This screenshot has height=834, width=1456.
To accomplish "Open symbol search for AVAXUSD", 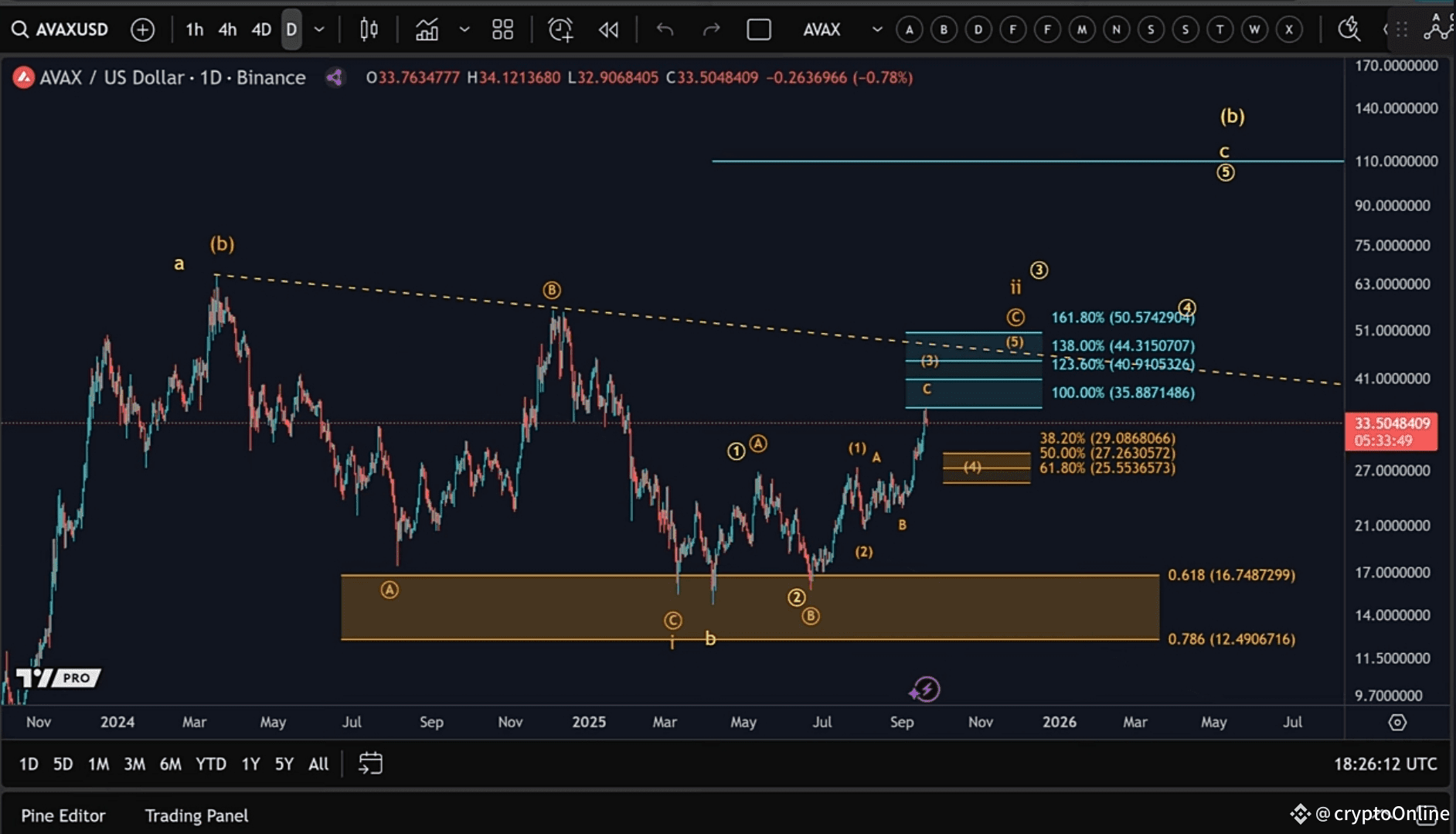I will coord(60,29).
